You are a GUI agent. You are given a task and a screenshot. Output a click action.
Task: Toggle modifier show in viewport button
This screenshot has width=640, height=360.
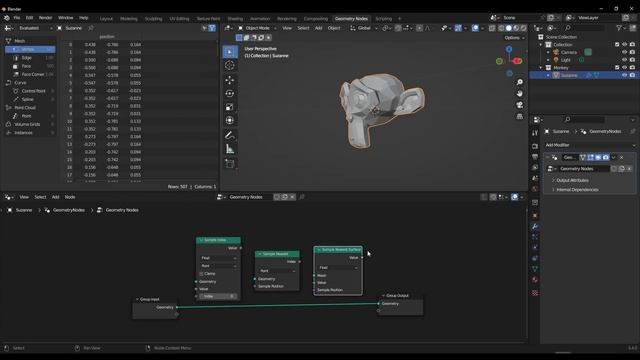pos(598,158)
